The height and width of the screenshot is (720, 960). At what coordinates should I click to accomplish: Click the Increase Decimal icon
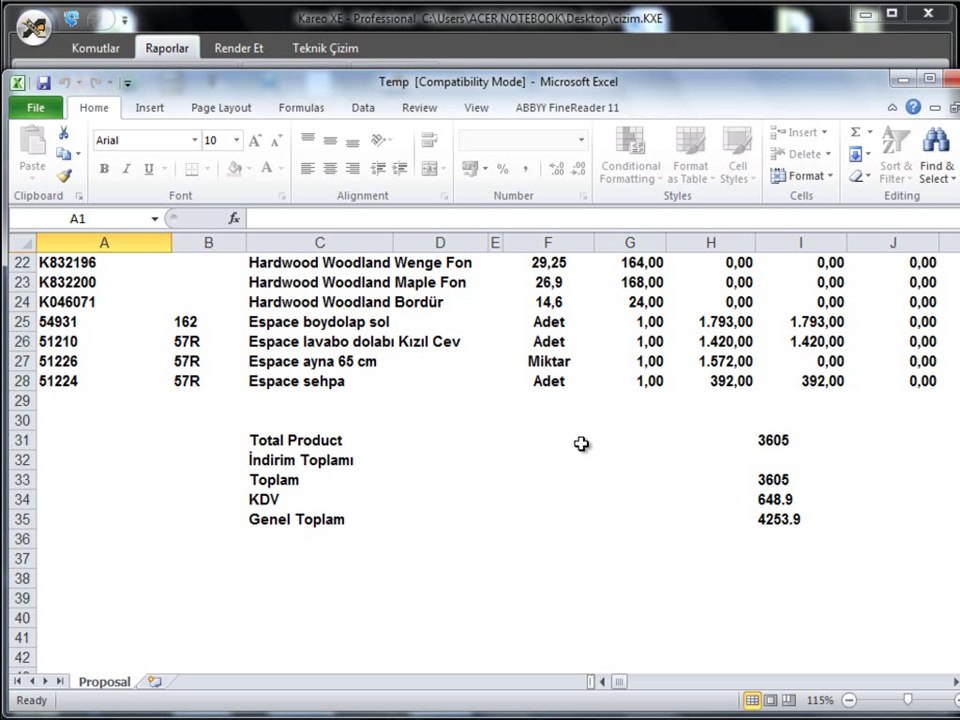tap(557, 169)
